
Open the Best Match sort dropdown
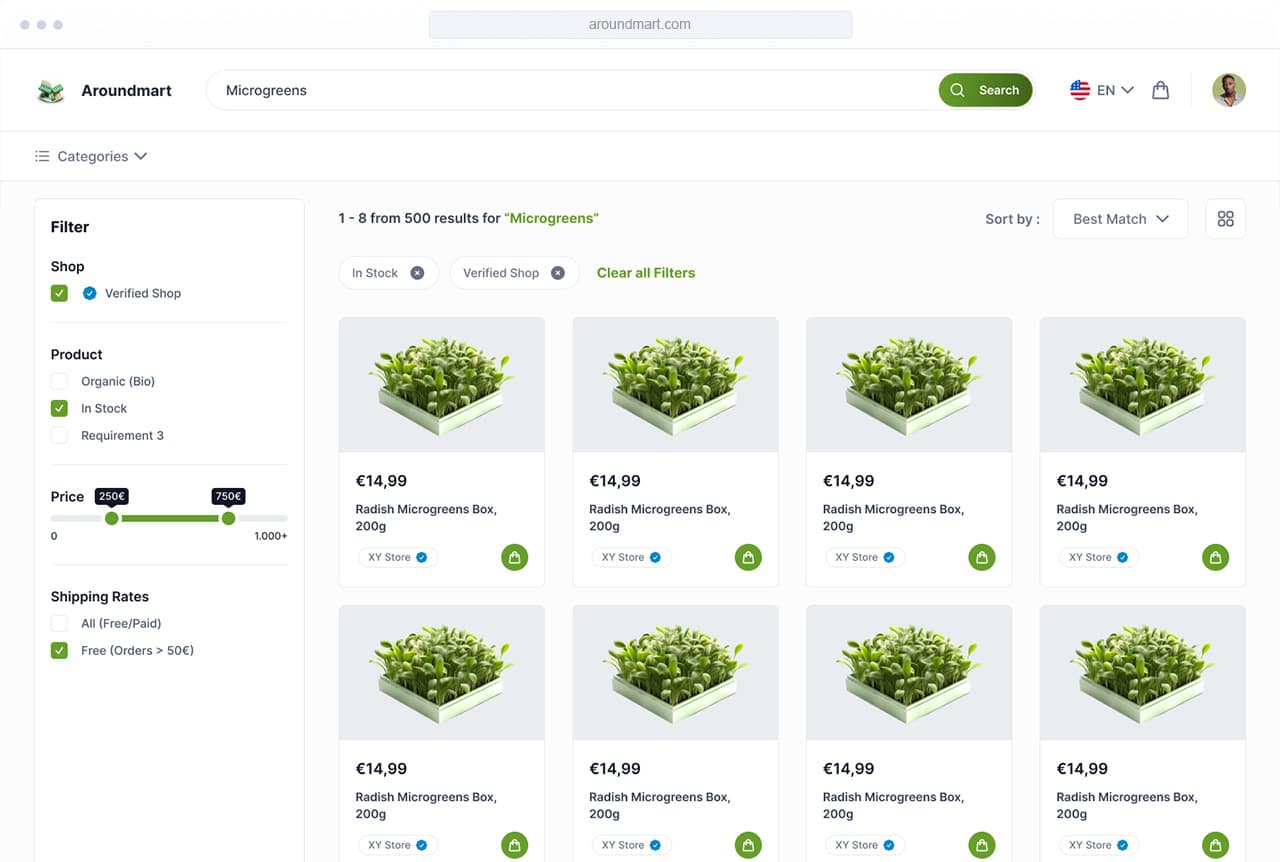1120,219
